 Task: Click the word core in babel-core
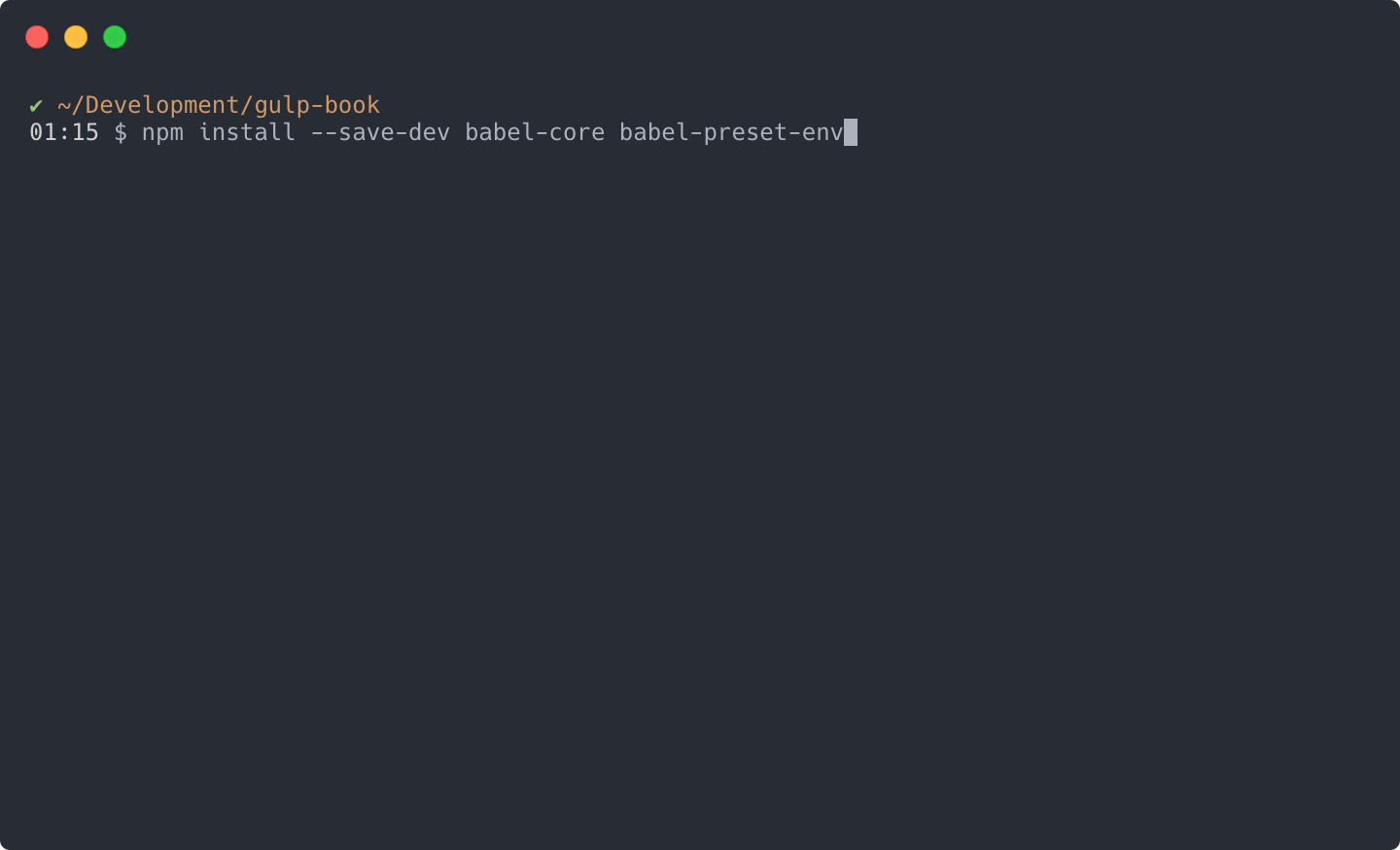point(577,132)
